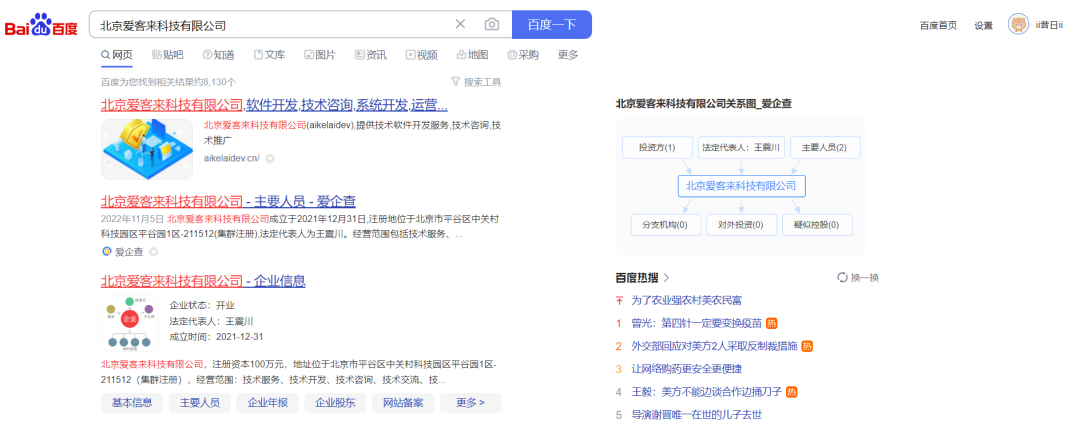Click 搜索工具 text
The width and height of the screenshot is (1080, 424).
click(482, 82)
